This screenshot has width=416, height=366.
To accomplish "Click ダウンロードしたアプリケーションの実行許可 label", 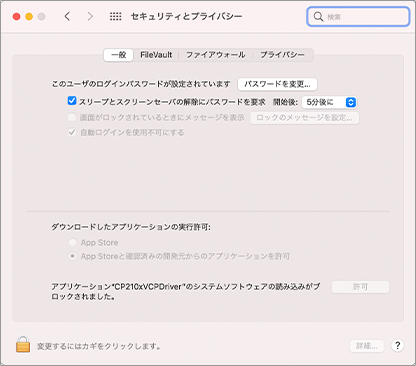I will 131,227.
